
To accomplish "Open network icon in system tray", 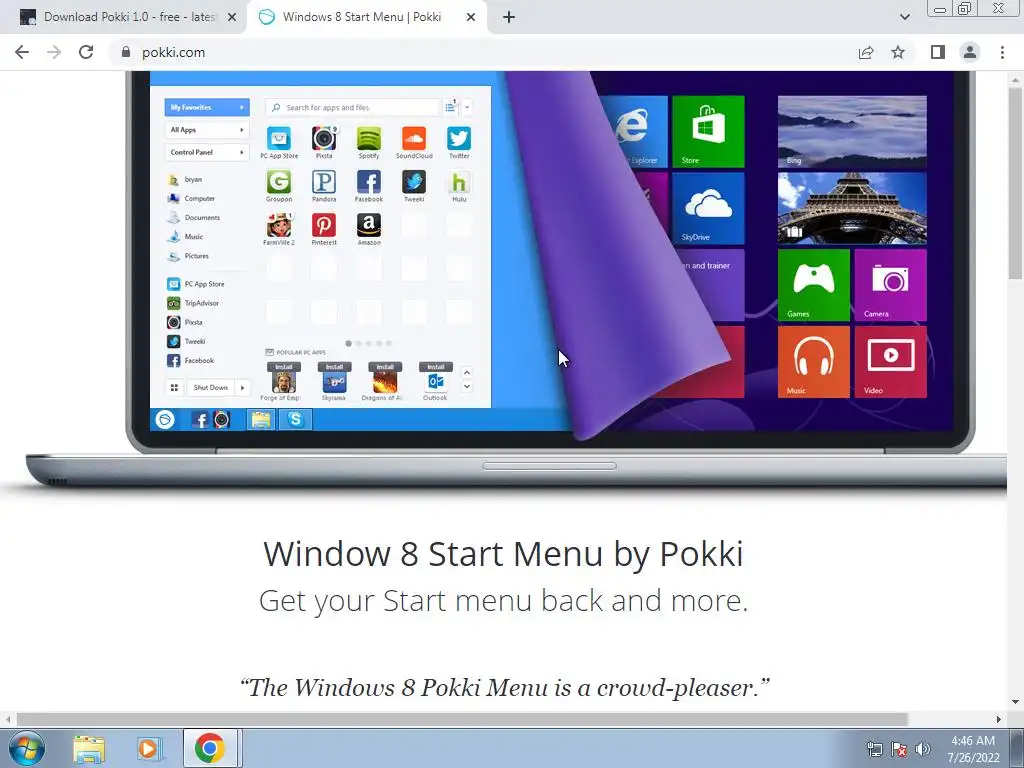I will (874, 749).
